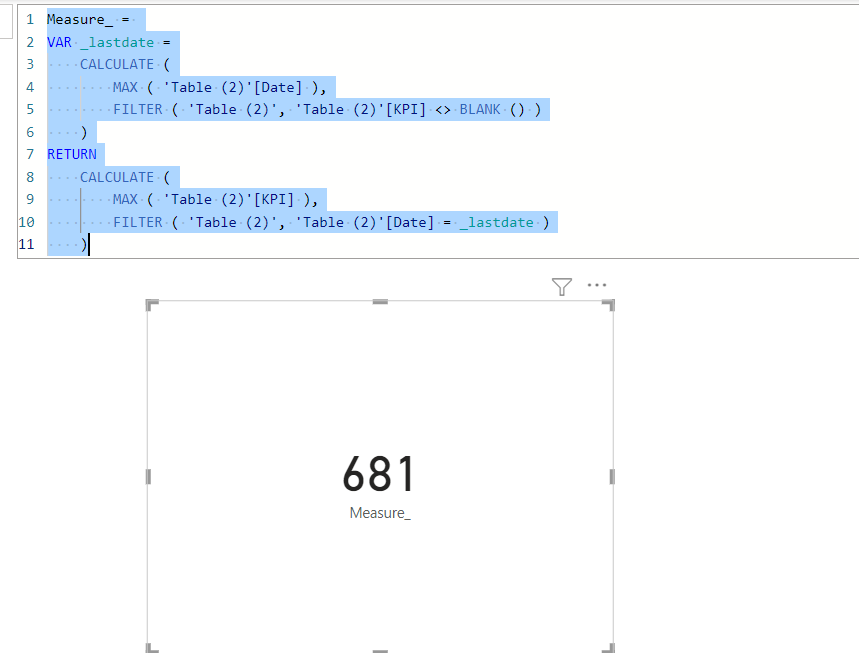
Task: Click the top-middle handle of the card visual
Action: 380,302
